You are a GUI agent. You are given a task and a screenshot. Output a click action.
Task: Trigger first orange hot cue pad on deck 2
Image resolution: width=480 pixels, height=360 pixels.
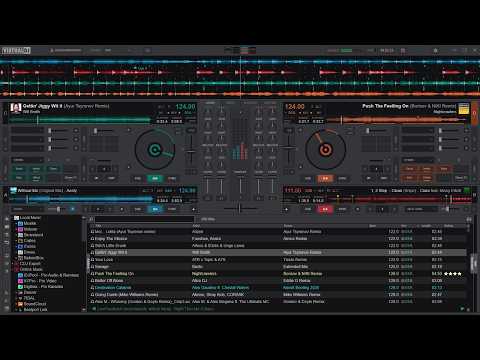pos(410,169)
